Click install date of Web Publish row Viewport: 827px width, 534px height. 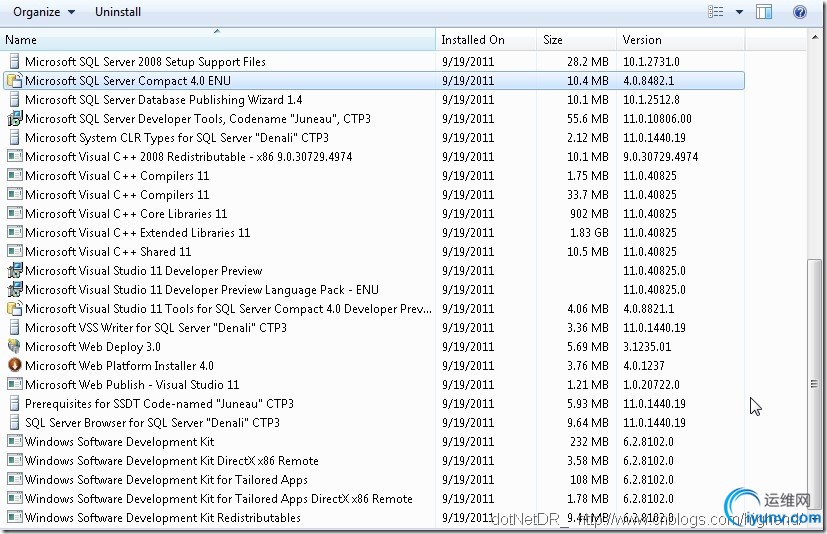[x=468, y=385]
